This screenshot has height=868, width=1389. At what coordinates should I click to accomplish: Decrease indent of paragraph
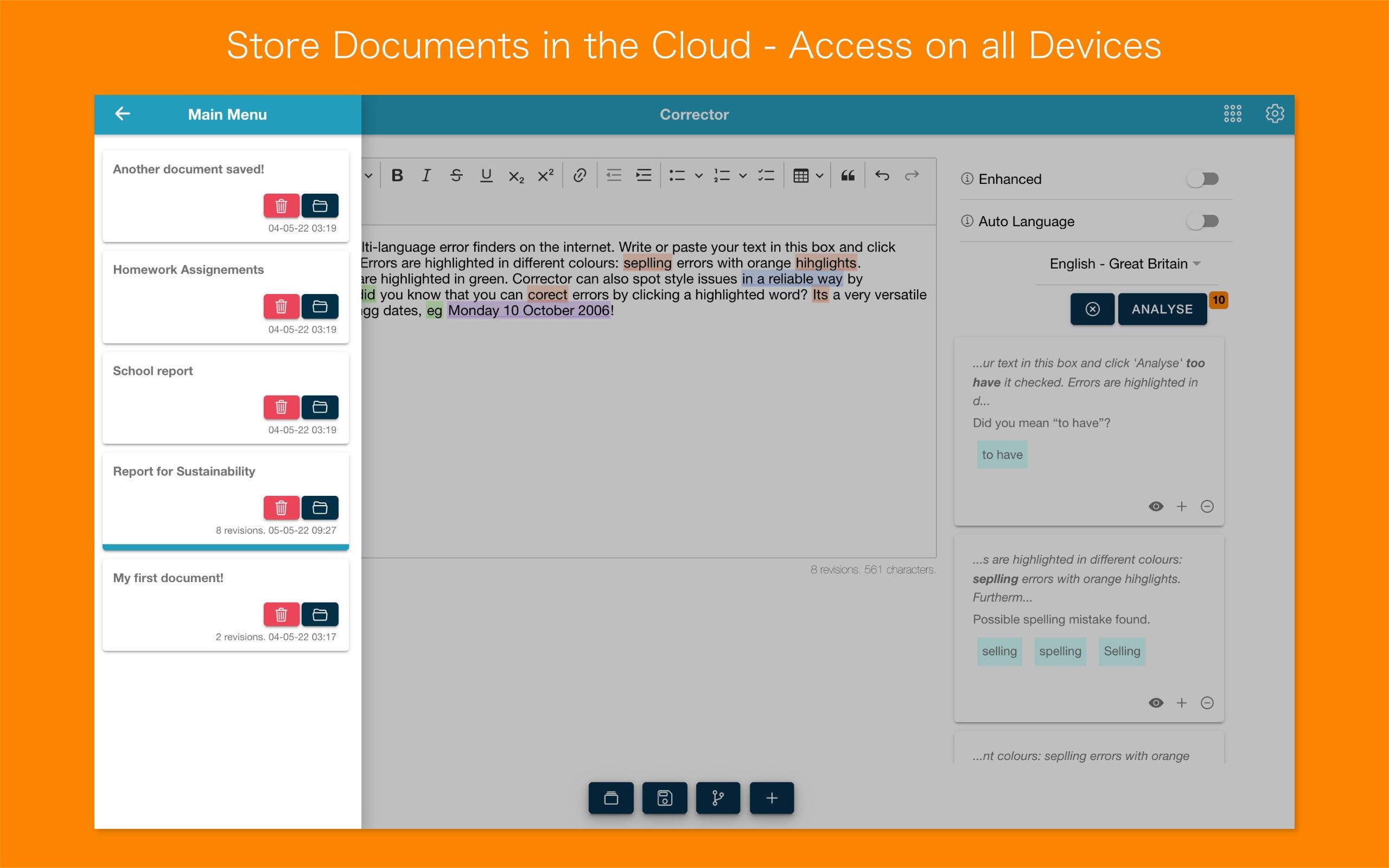[x=614, y=176]
